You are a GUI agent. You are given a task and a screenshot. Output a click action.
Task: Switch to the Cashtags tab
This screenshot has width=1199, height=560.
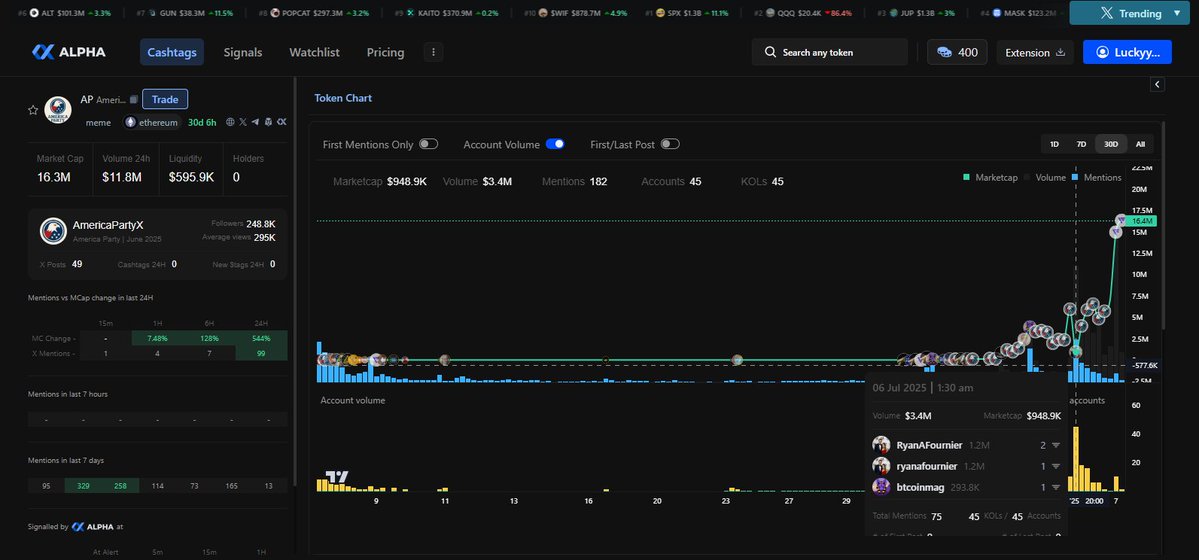pyautogui.click(x=172, y=52)
